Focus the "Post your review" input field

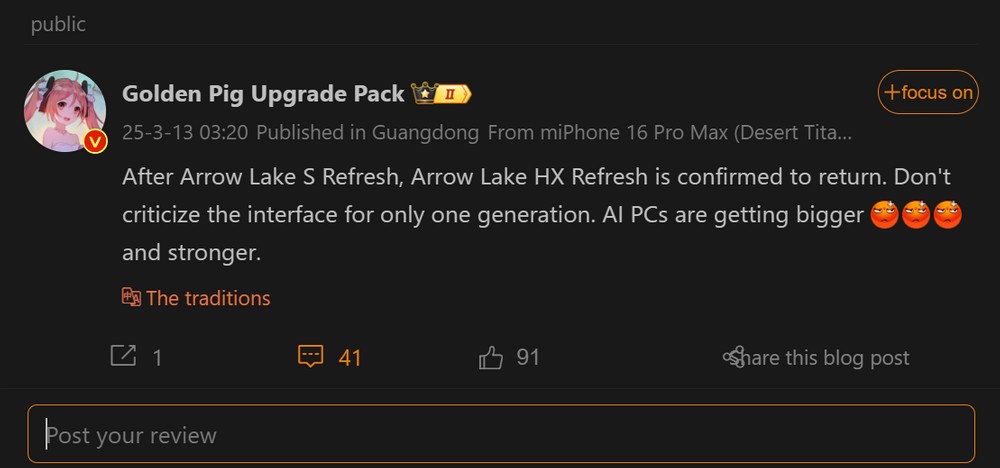pyautogui.click(x=500, y=435)
